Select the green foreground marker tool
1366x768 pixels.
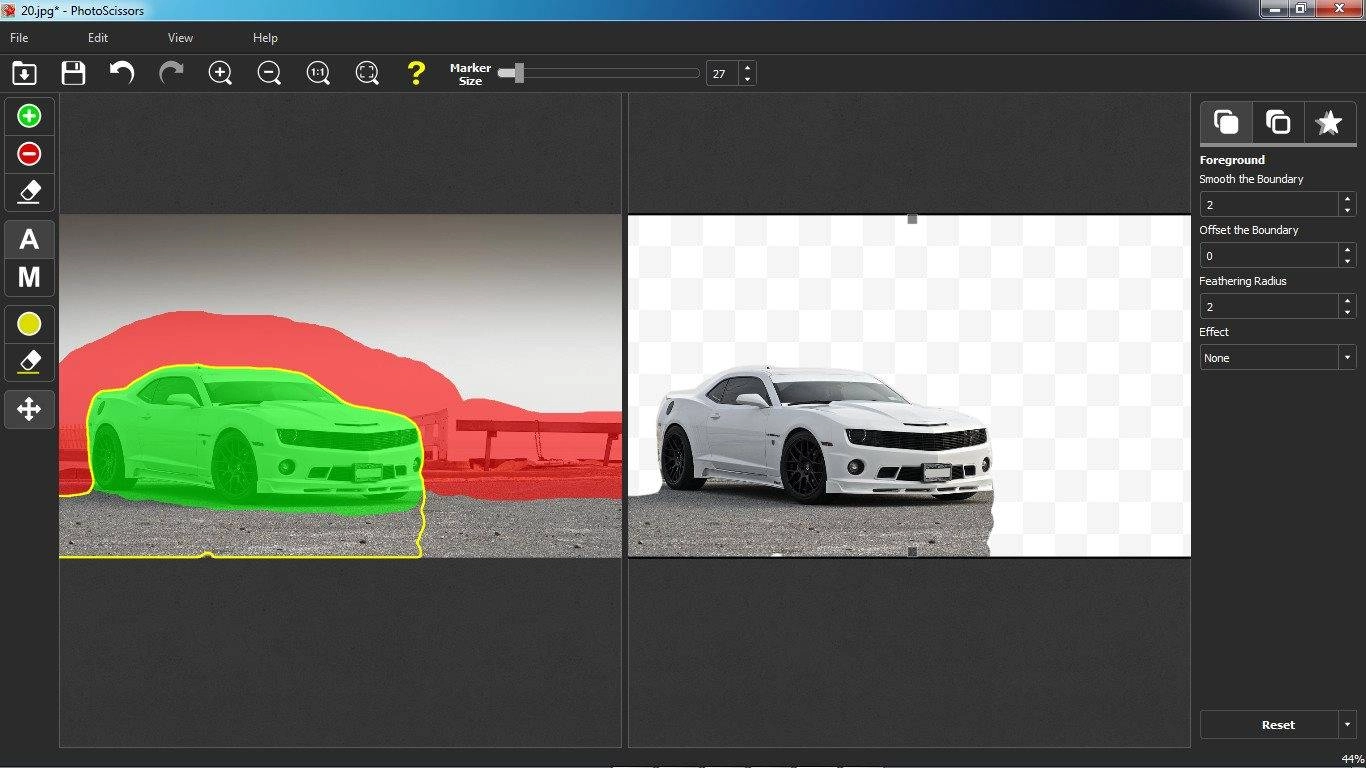[x=29, y=116]
